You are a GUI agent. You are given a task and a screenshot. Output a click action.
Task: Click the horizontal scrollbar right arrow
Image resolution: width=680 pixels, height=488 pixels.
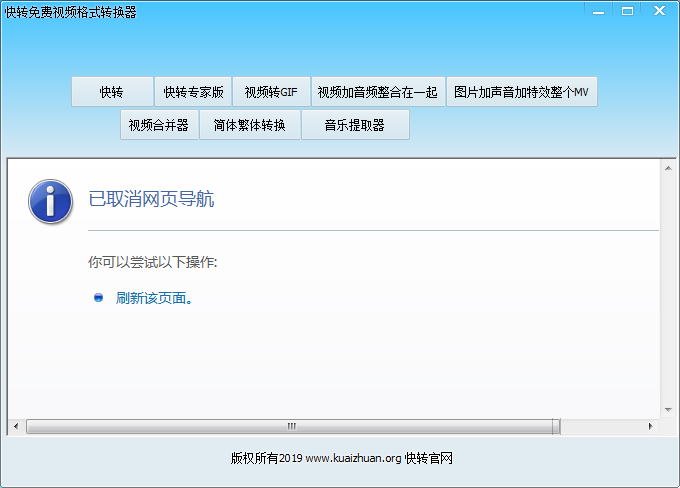tap(650, 426)
